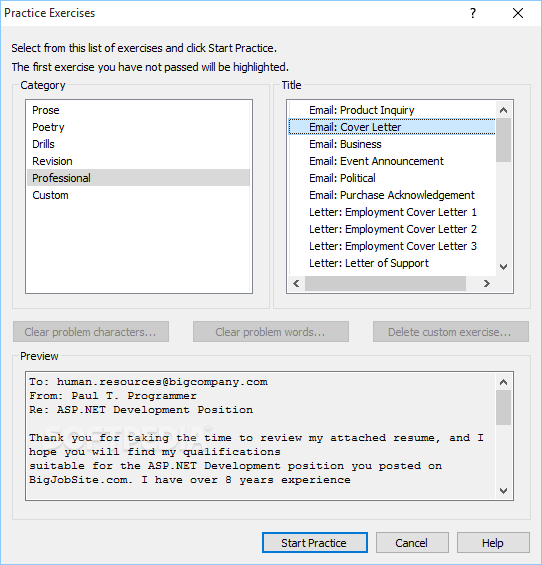Click Title list scroll left arrow

296,284
